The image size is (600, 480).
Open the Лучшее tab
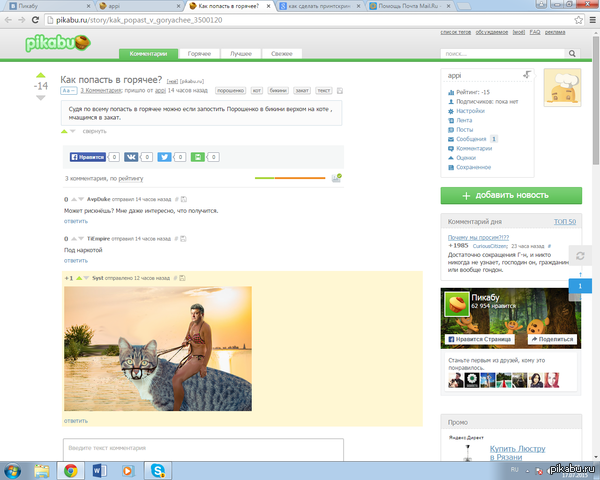coord(240,53)
